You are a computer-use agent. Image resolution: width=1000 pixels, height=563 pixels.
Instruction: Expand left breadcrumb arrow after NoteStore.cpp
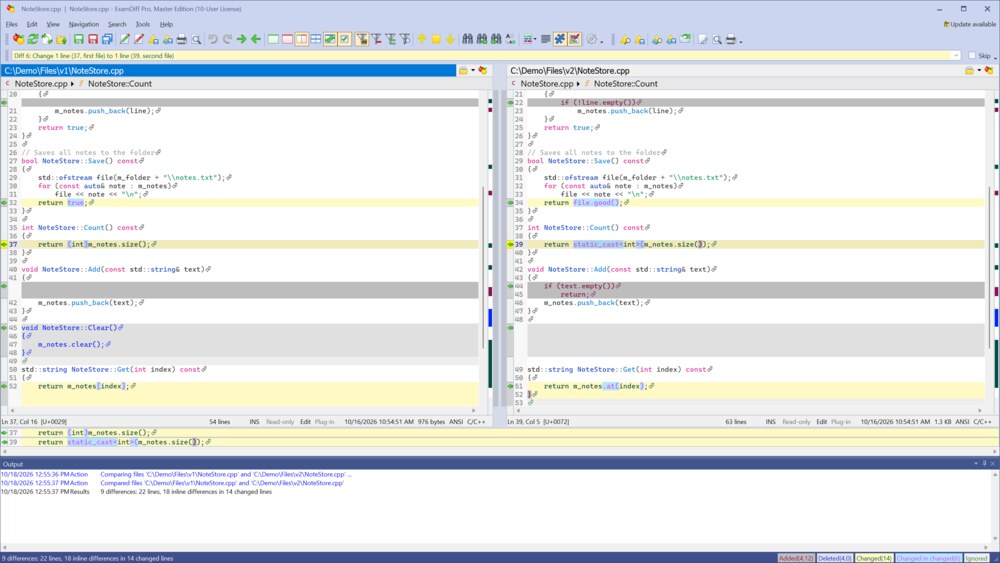click(72, 84)
